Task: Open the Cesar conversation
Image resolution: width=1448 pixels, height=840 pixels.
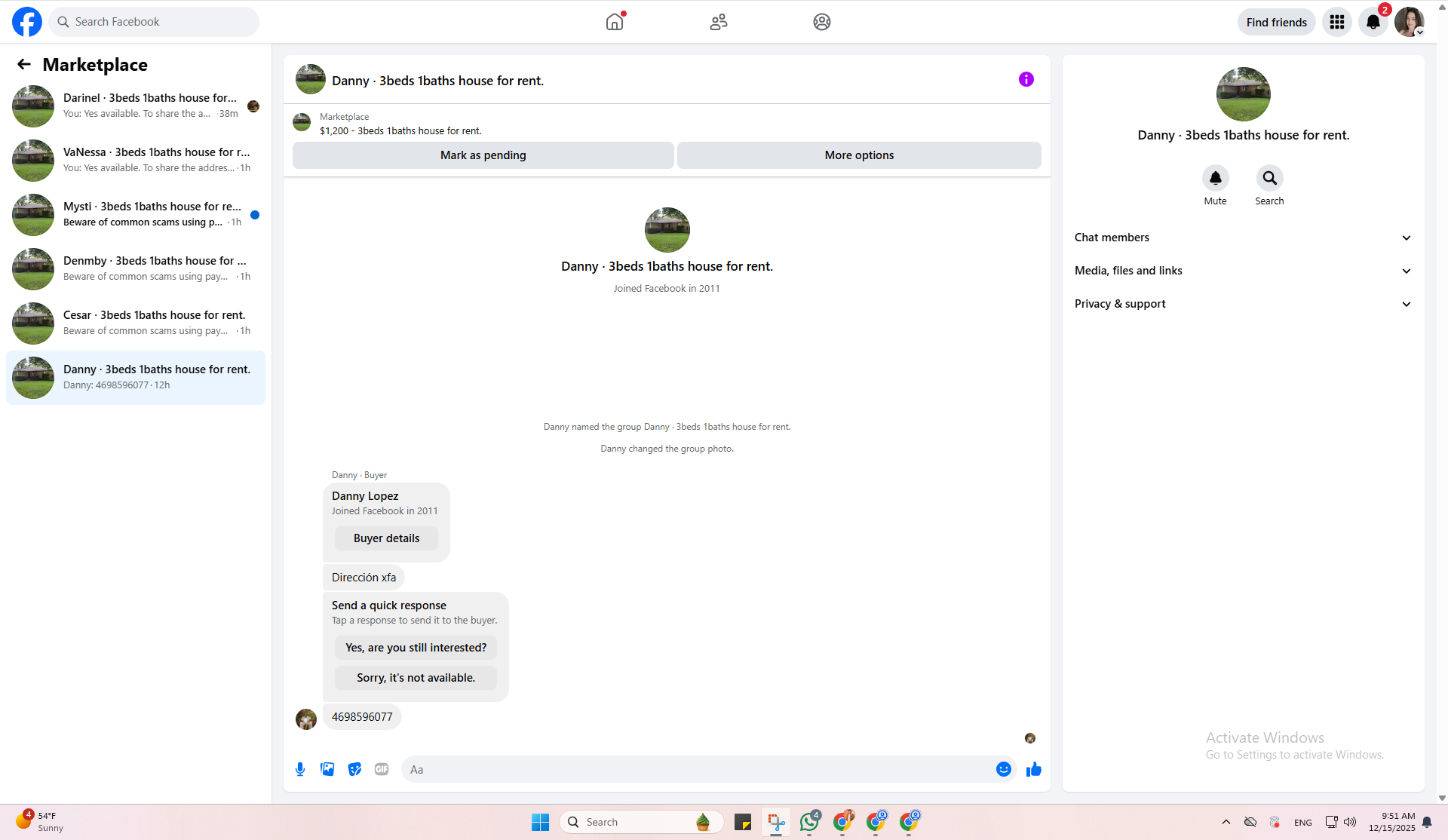Action: point(136,323)
